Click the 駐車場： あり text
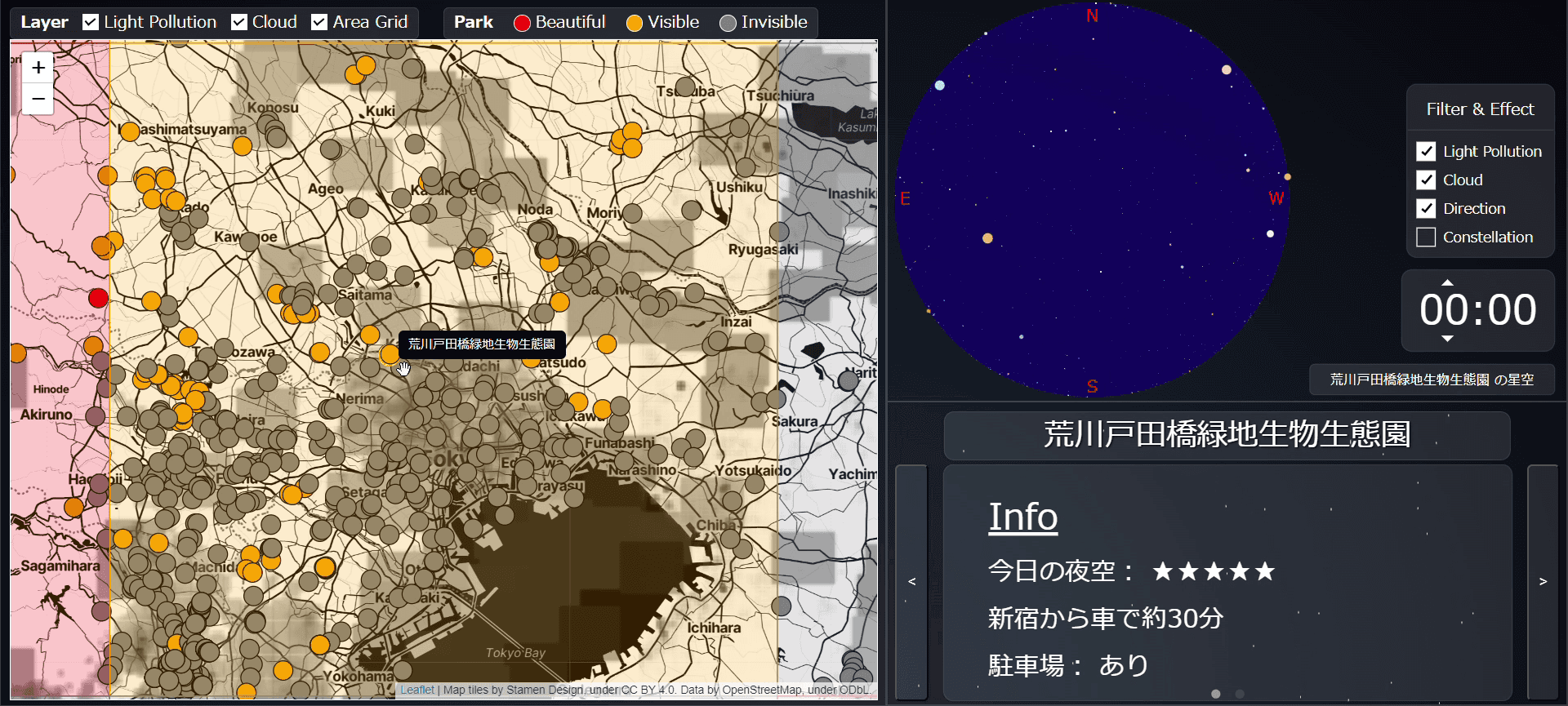This screenshot has height=706, width=1568. tap(1068, 665)
